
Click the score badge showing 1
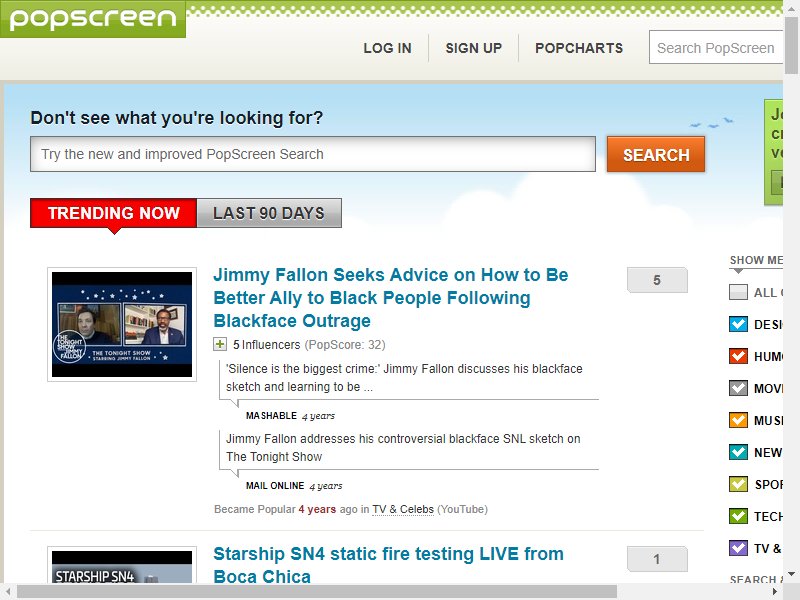click(x=657, y=559)
